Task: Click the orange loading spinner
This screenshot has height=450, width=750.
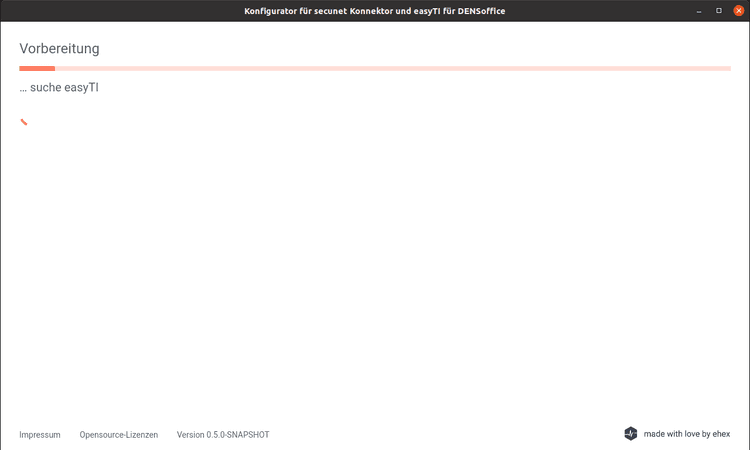Action: pyautogui.click(x=24, y=122)
